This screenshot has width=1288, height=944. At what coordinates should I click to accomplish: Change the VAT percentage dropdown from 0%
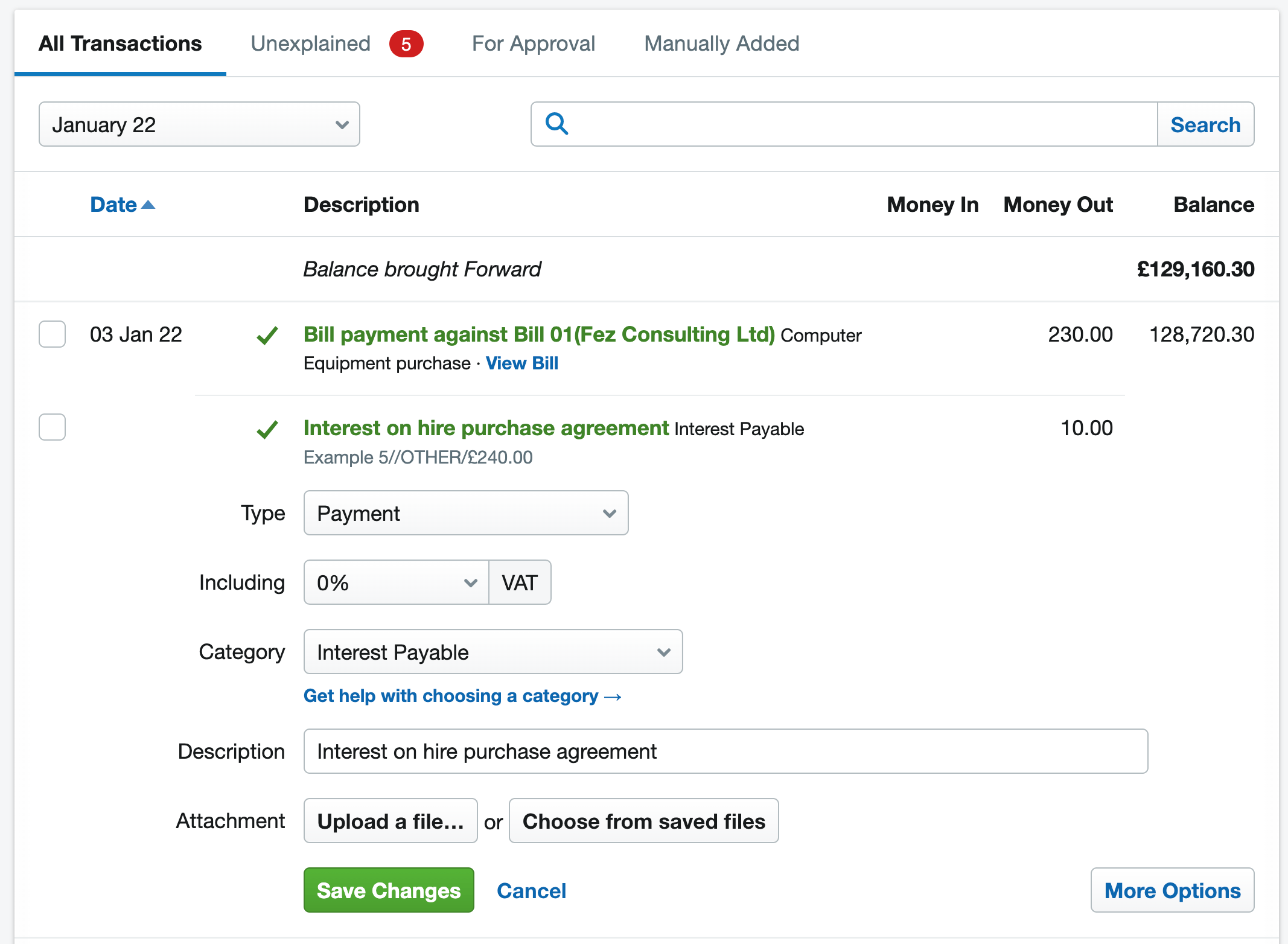point(395,582)
